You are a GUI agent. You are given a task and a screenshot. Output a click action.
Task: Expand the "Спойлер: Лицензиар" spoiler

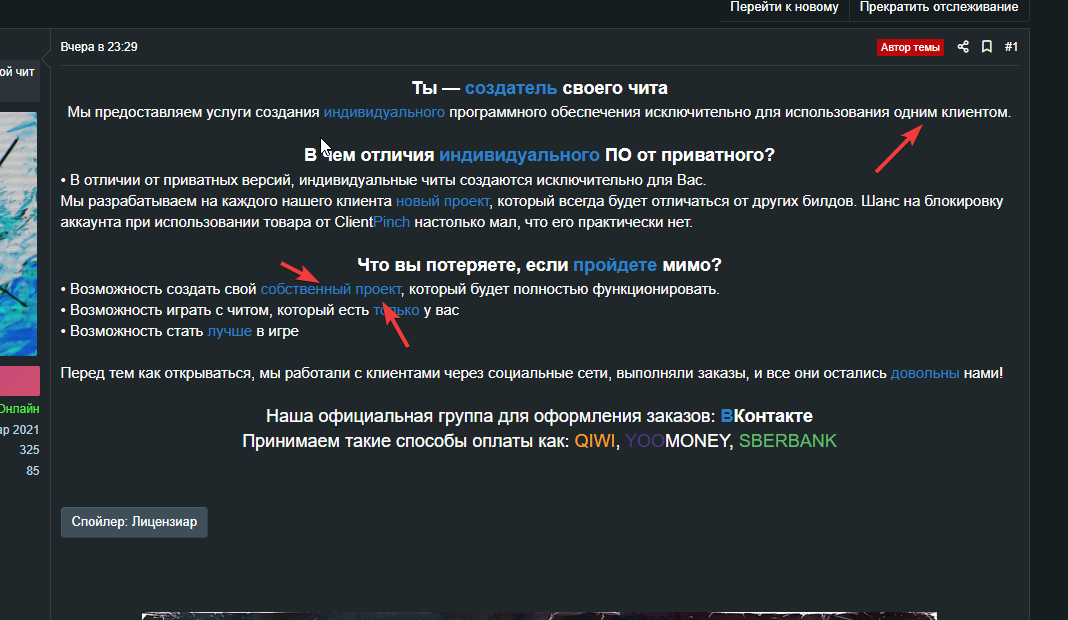pos(133,521)
